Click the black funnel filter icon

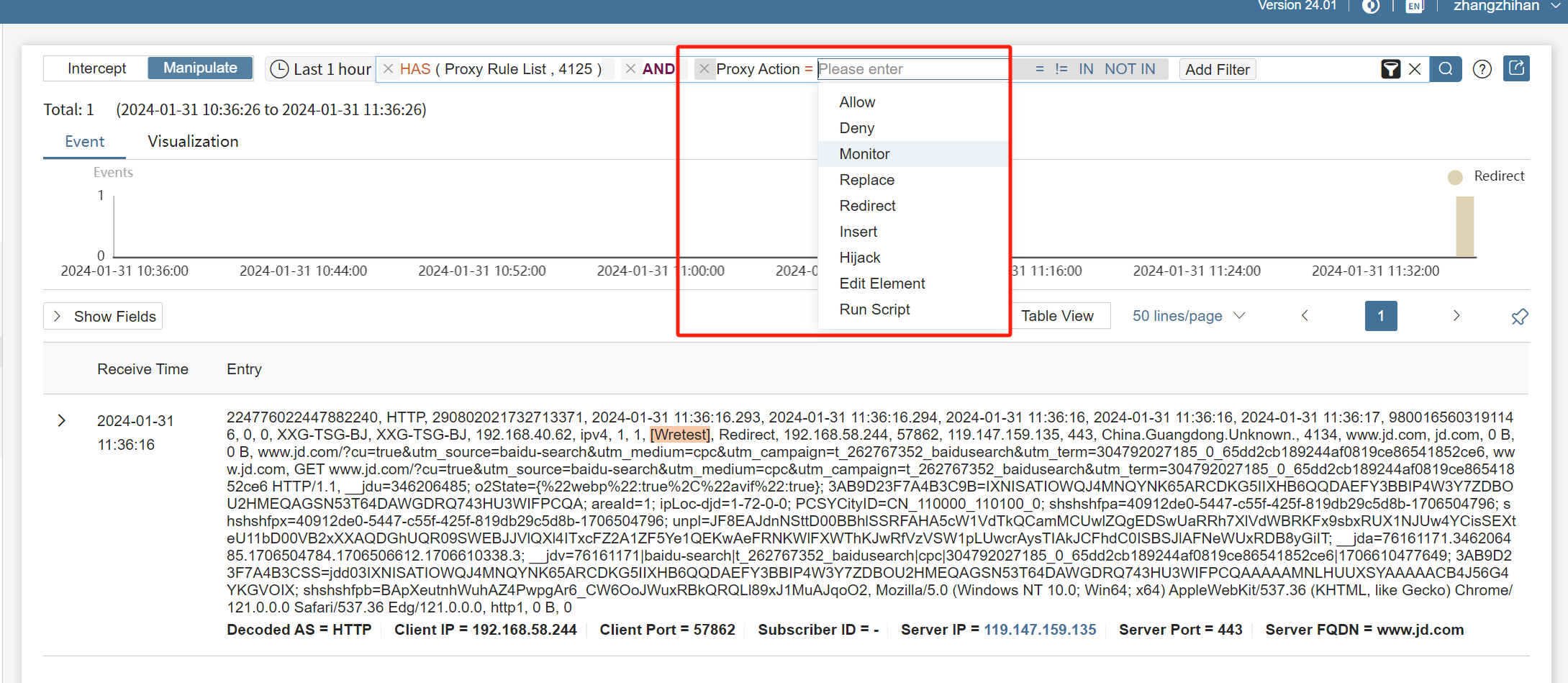click(x=1390, y=69)
